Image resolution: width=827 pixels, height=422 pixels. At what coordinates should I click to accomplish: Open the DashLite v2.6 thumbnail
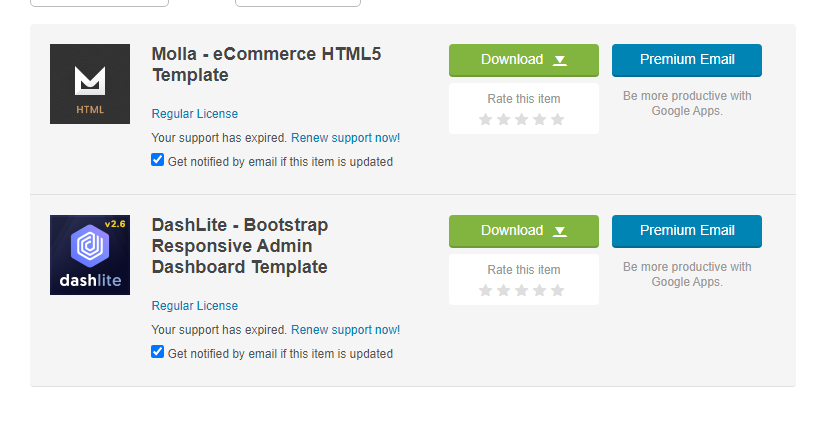[90, 255]
